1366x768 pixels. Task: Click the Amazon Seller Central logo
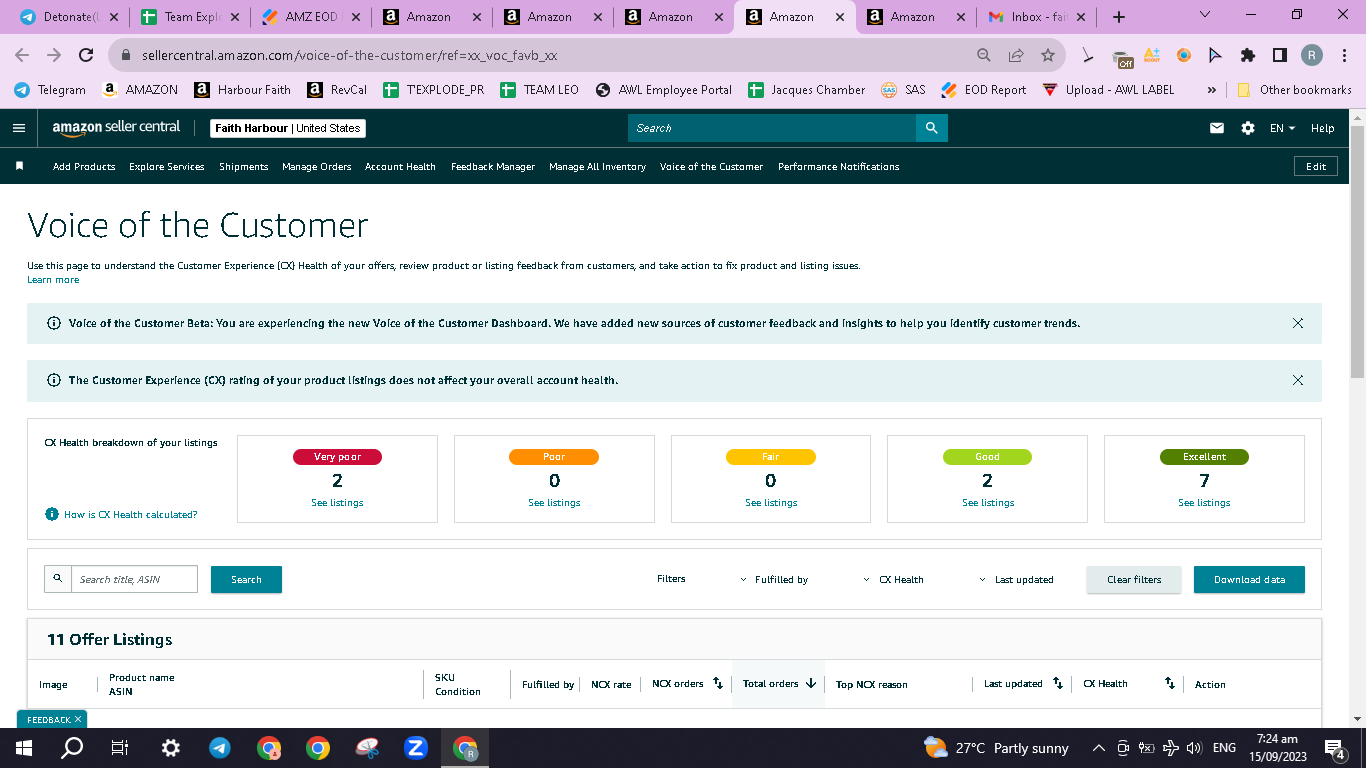pos(116,128)
